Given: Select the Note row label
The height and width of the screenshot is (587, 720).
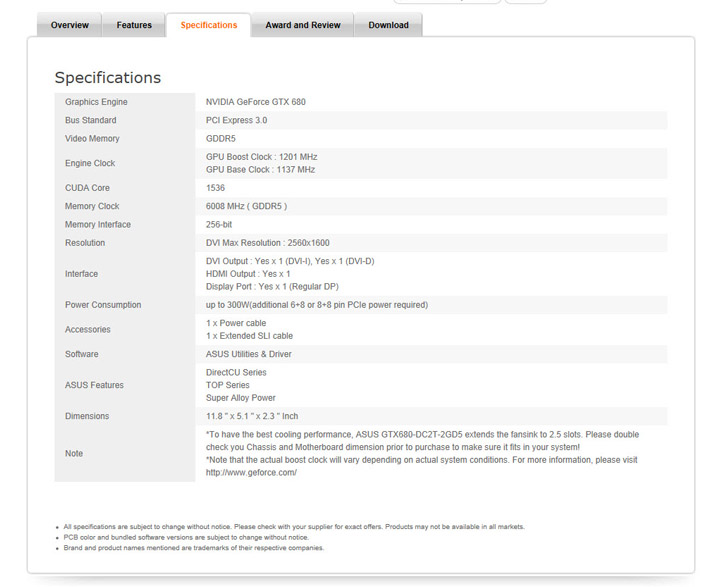Looking at the screenshot, I should pyautogui.click(x=73, y=453).
